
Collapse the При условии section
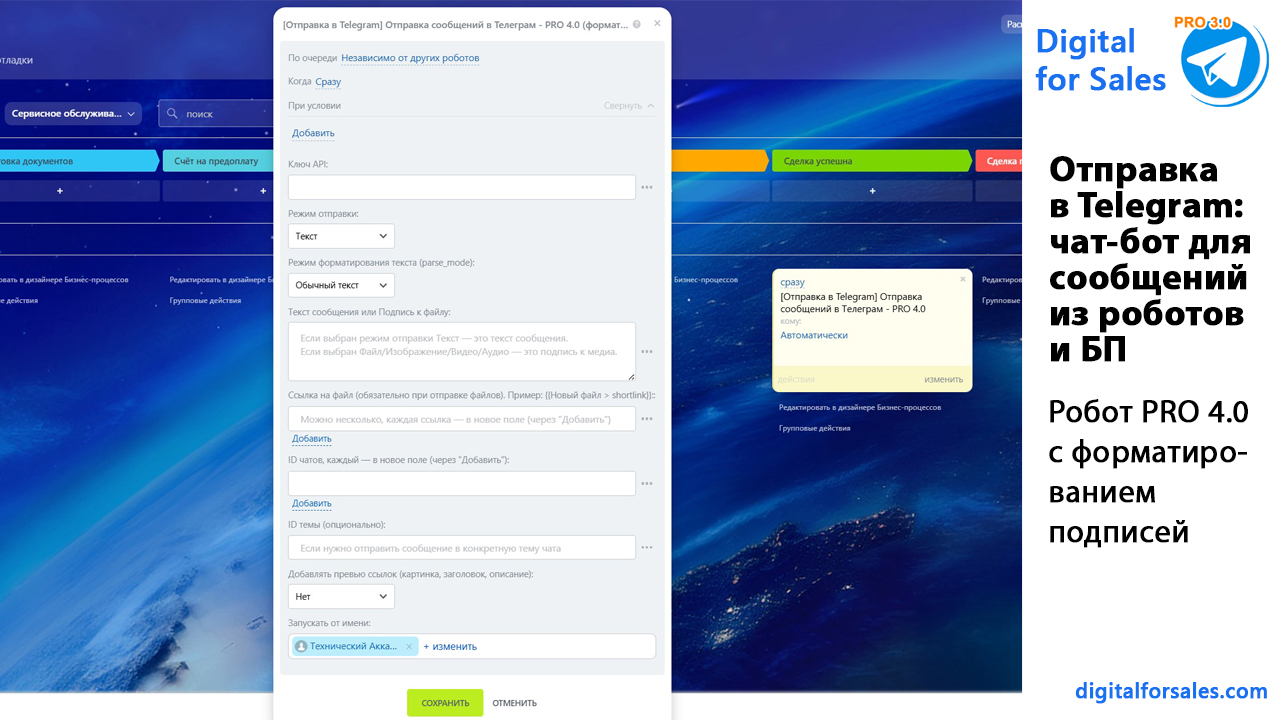click(x=629, y=105)
